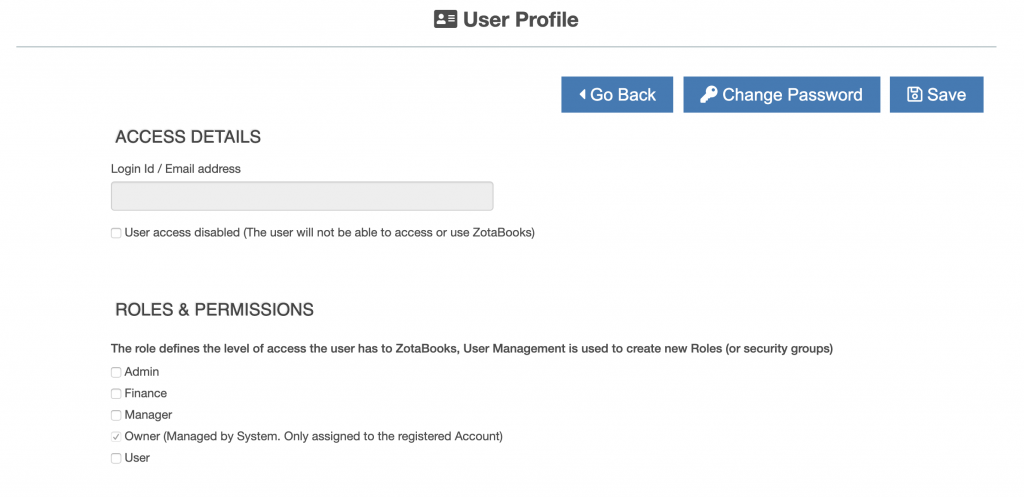The image size is (1024, 497).
Task: Click the ROLES & PERMISSIONS section heading
Action: pyautogui.click(x=214, y=310)
